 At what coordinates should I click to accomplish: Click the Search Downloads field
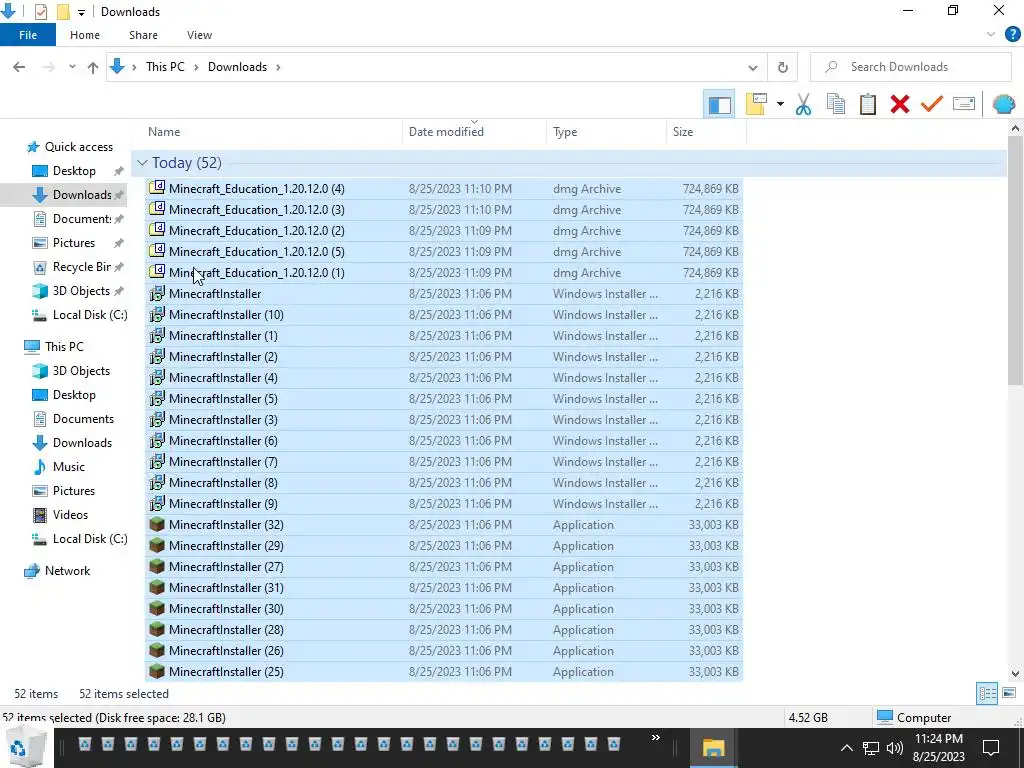(910, 67)
